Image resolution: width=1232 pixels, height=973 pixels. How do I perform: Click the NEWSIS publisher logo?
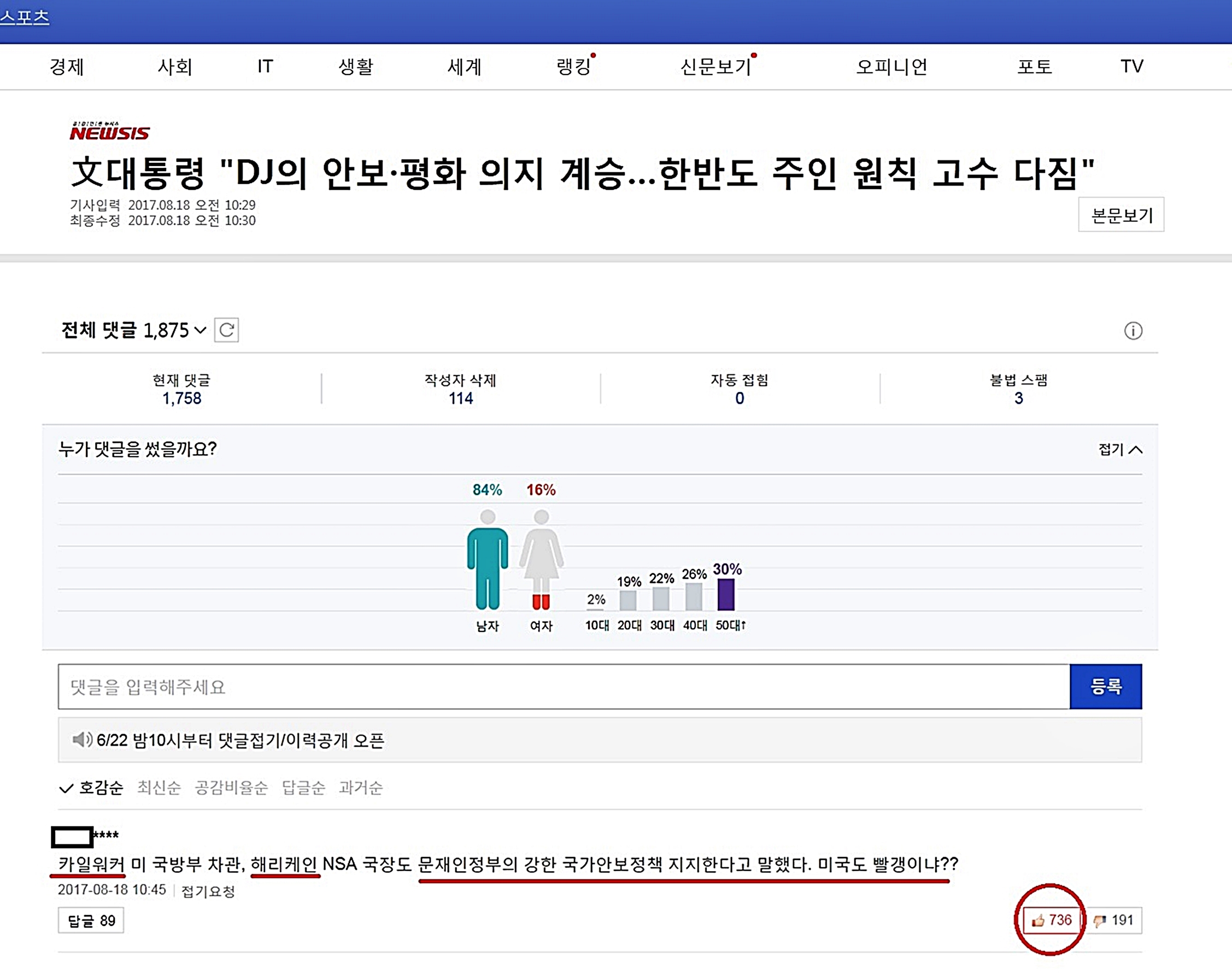click(x=109, y=132)
